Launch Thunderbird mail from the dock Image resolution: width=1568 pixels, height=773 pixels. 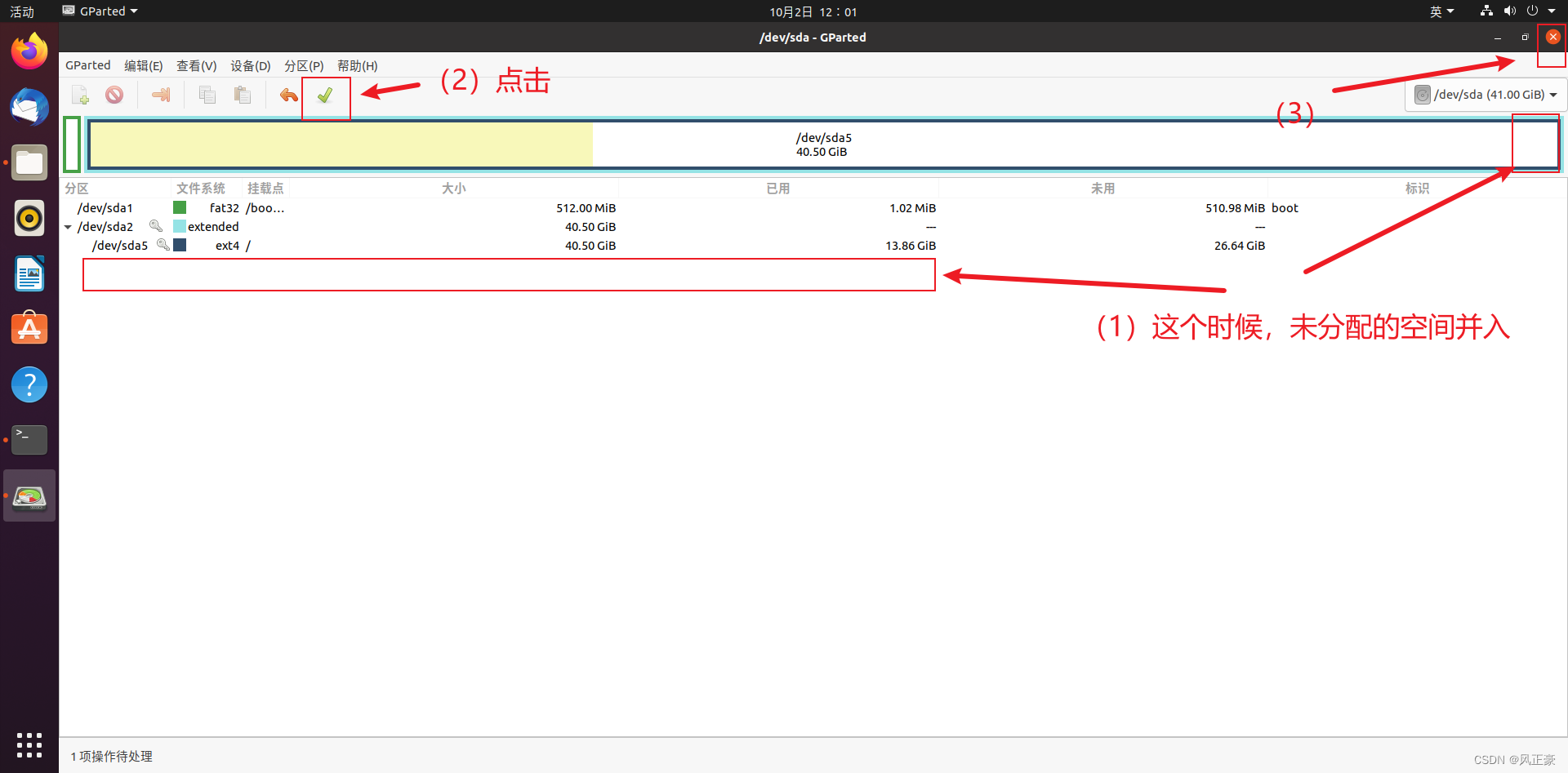(29, 107)
